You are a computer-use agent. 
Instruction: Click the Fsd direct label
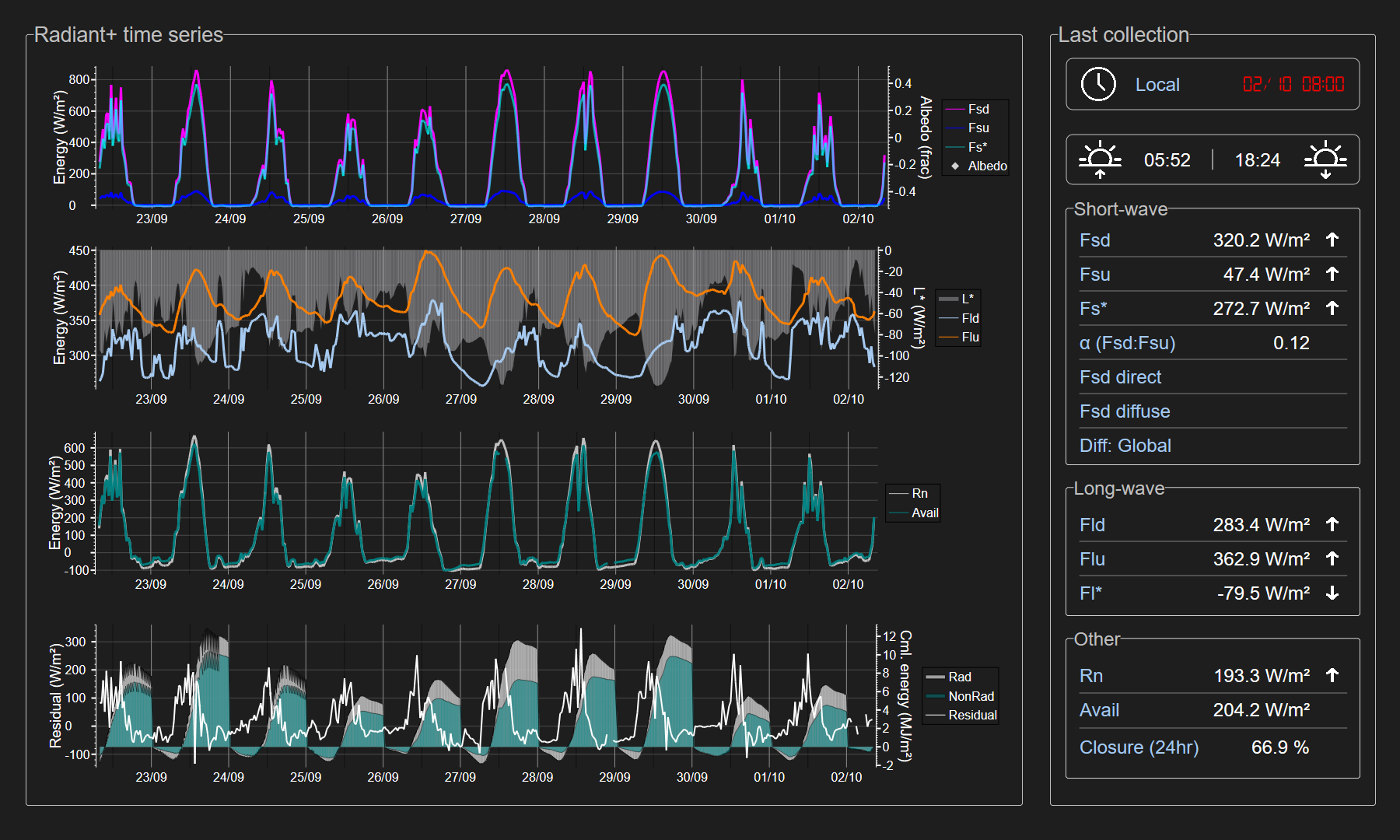1120,377
